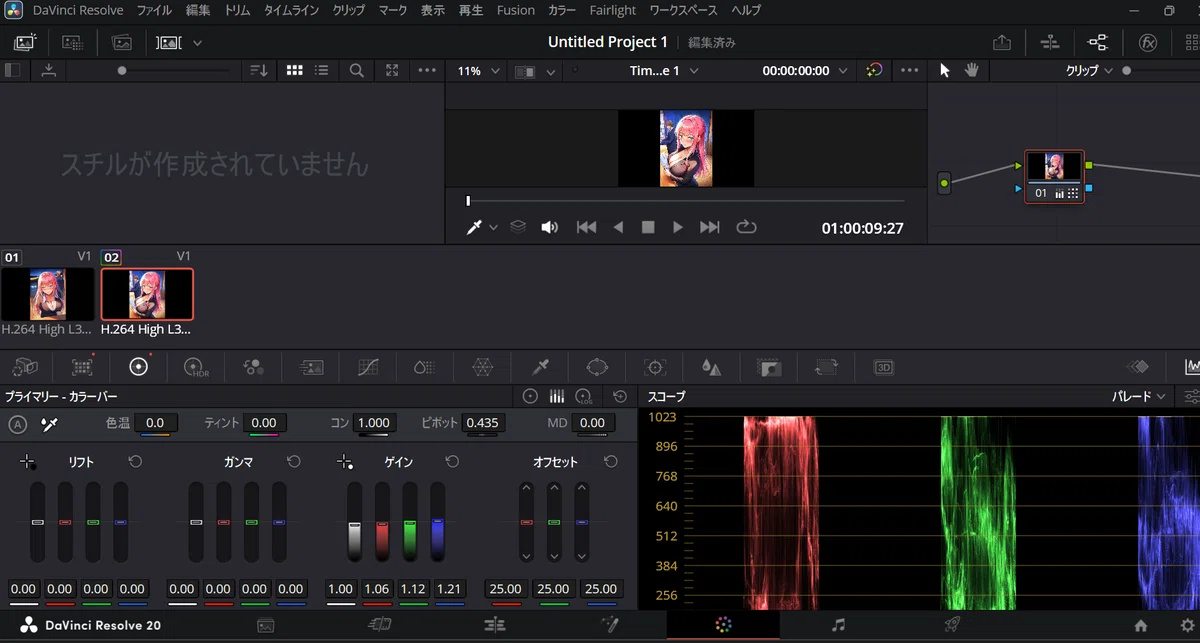Show the Nodes editor icon

tap(1098, 43)
